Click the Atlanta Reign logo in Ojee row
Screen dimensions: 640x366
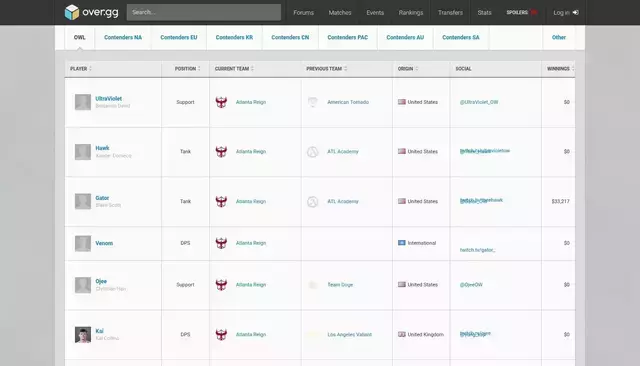[221, 284]
